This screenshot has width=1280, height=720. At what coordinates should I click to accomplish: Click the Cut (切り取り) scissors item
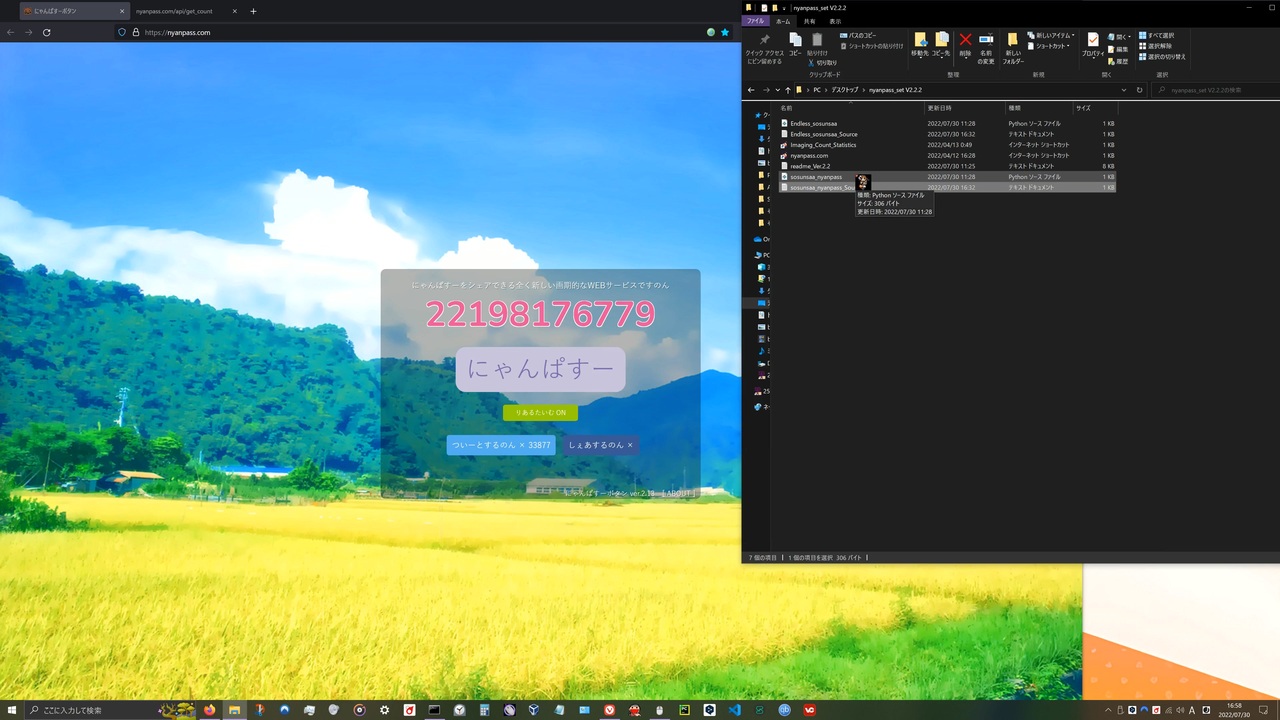(x=822, y=62)
